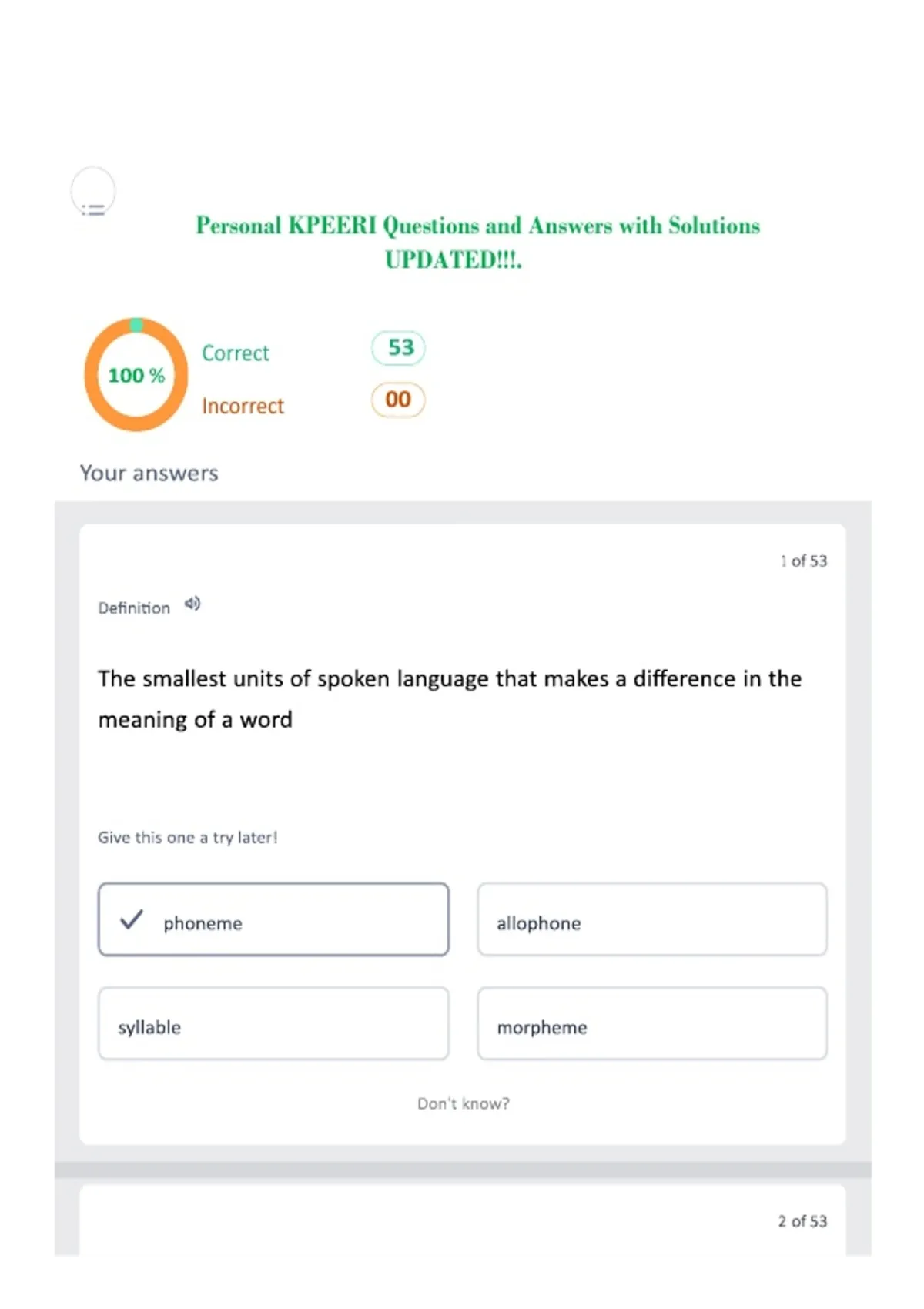Click the Correct count badge 53
Image resolution: width=924 pixels, height=1309 pixels.
tap(398, 347)
